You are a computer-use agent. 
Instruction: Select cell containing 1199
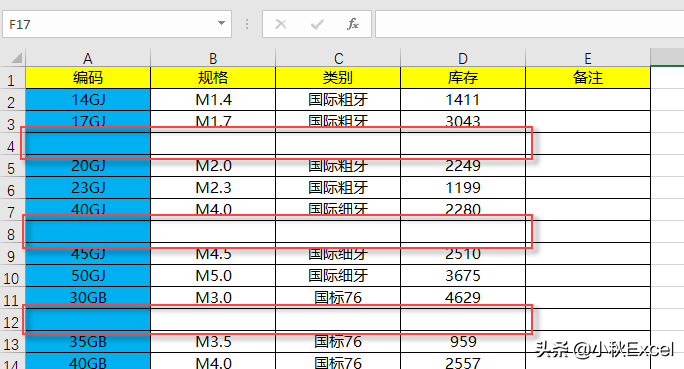click(x=463, y=188)
